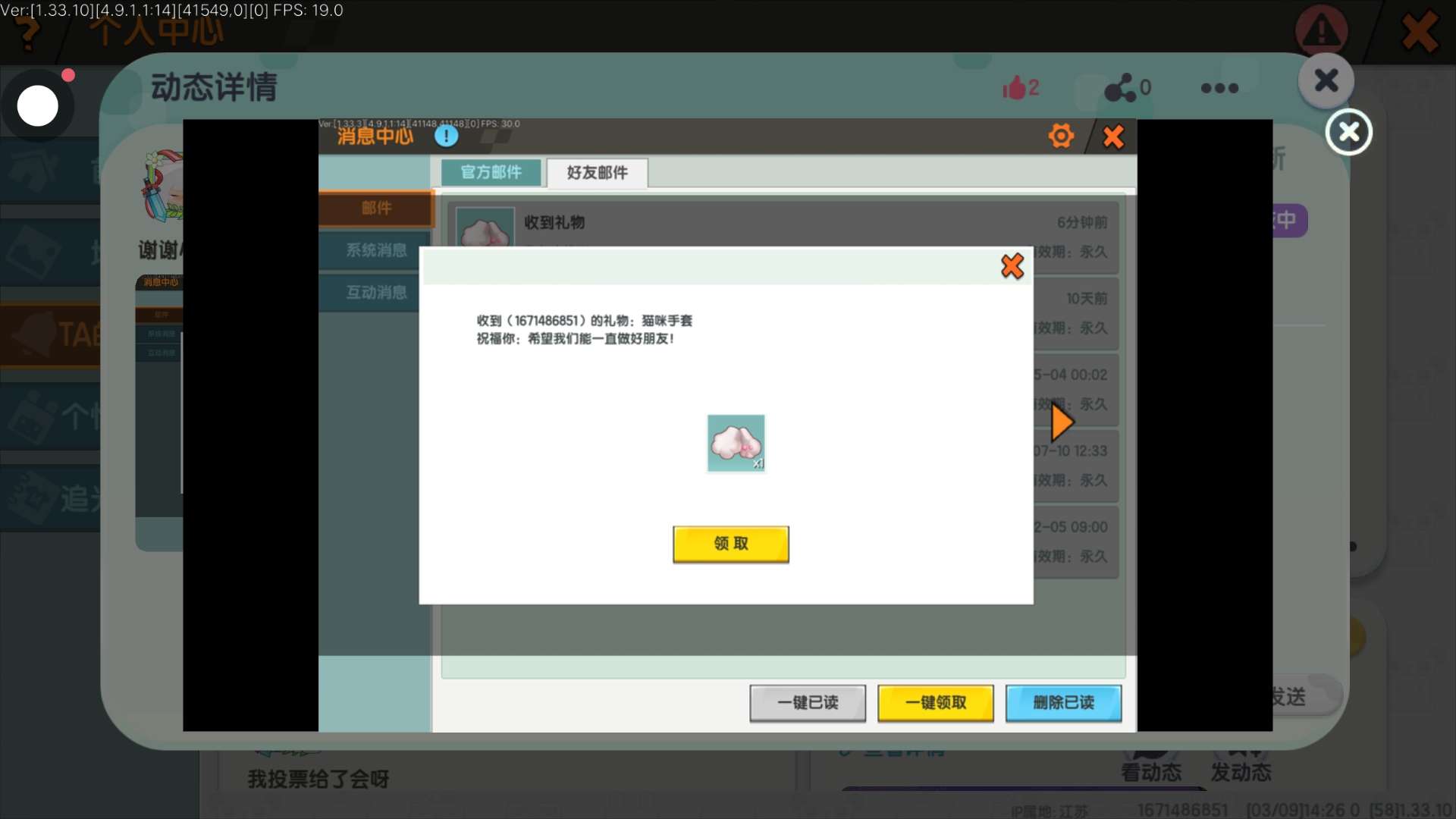
Task: Open the three-dots more options menu
Action: pos(1219,88)
